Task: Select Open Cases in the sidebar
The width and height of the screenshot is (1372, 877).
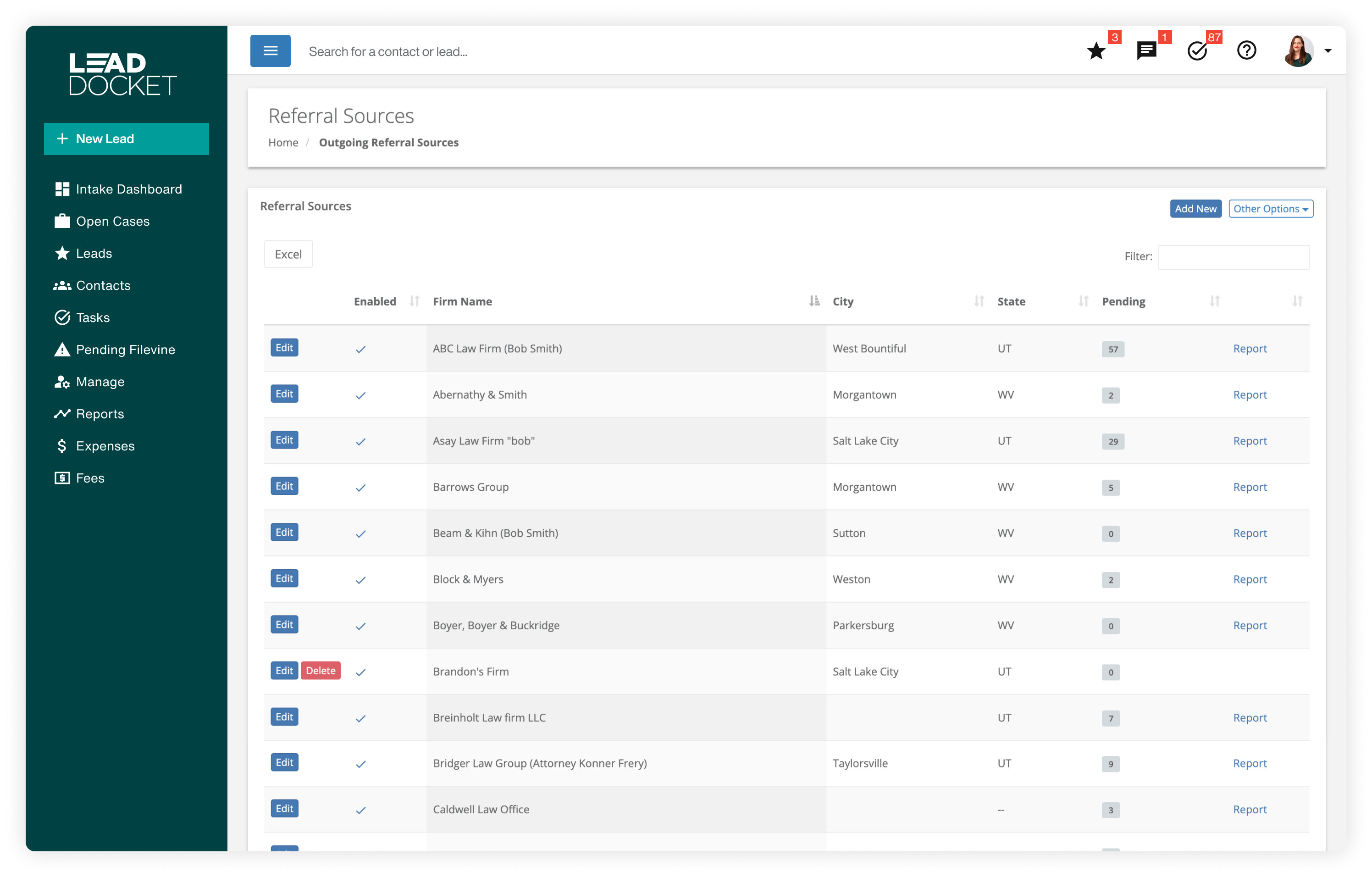Action: coord(112,221)
